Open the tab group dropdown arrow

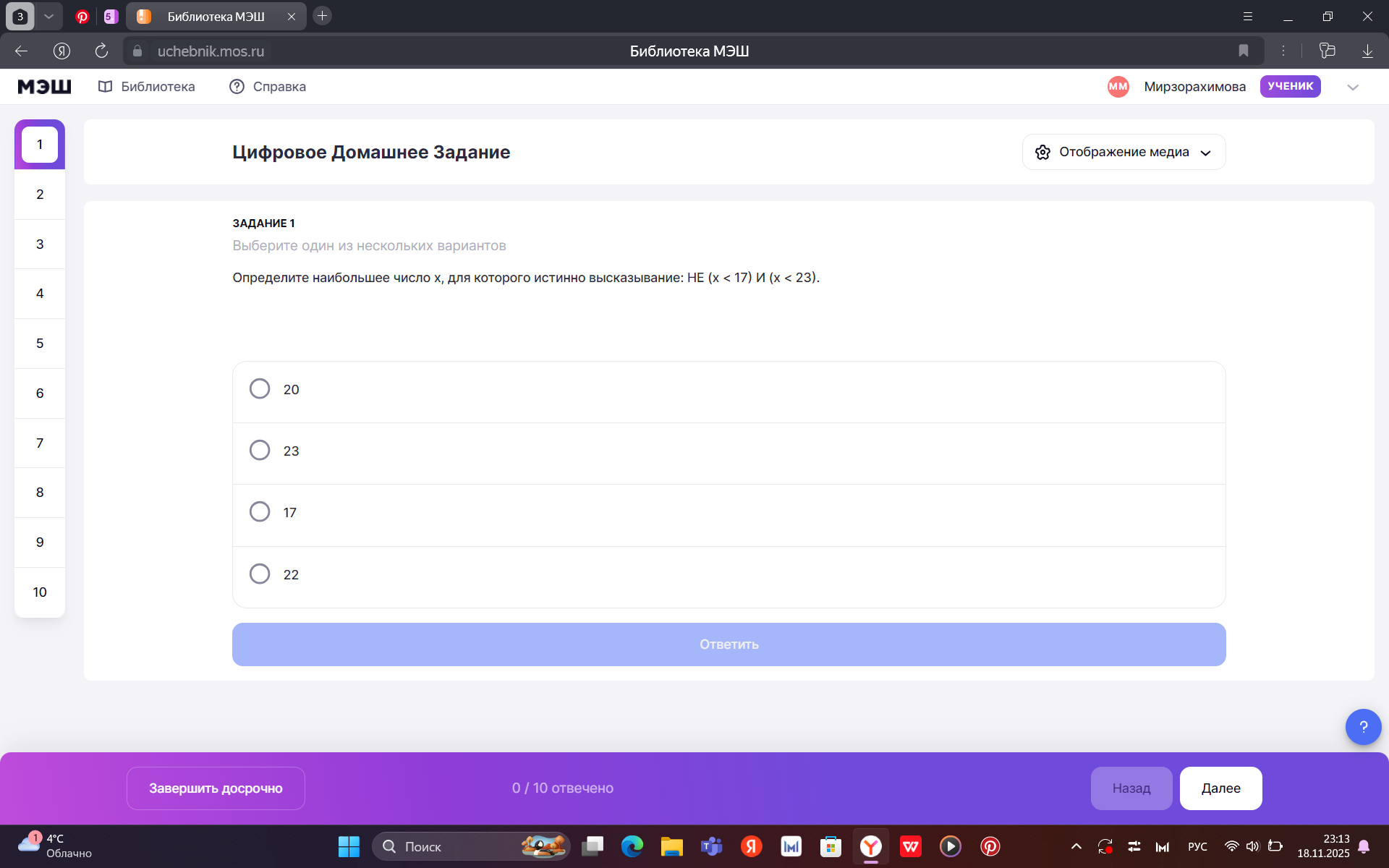(48, 16)
